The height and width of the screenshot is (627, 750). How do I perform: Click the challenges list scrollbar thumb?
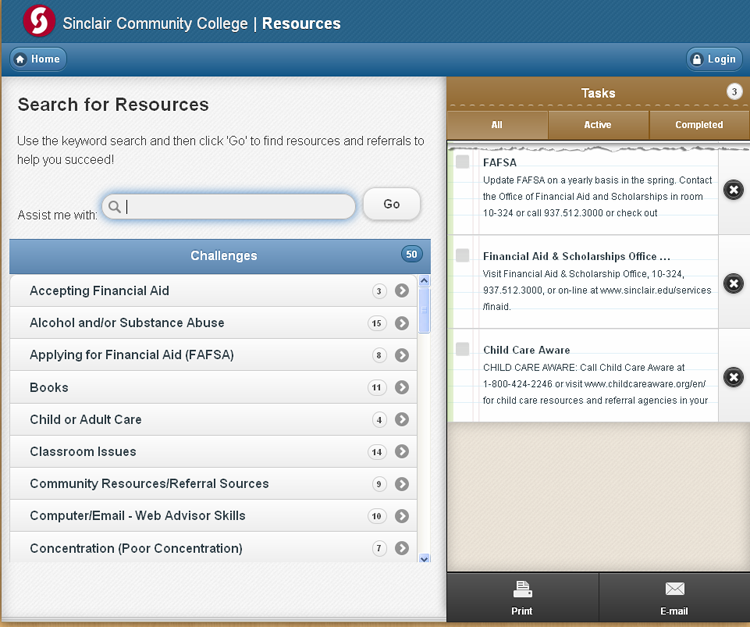[x=424, y=309]
